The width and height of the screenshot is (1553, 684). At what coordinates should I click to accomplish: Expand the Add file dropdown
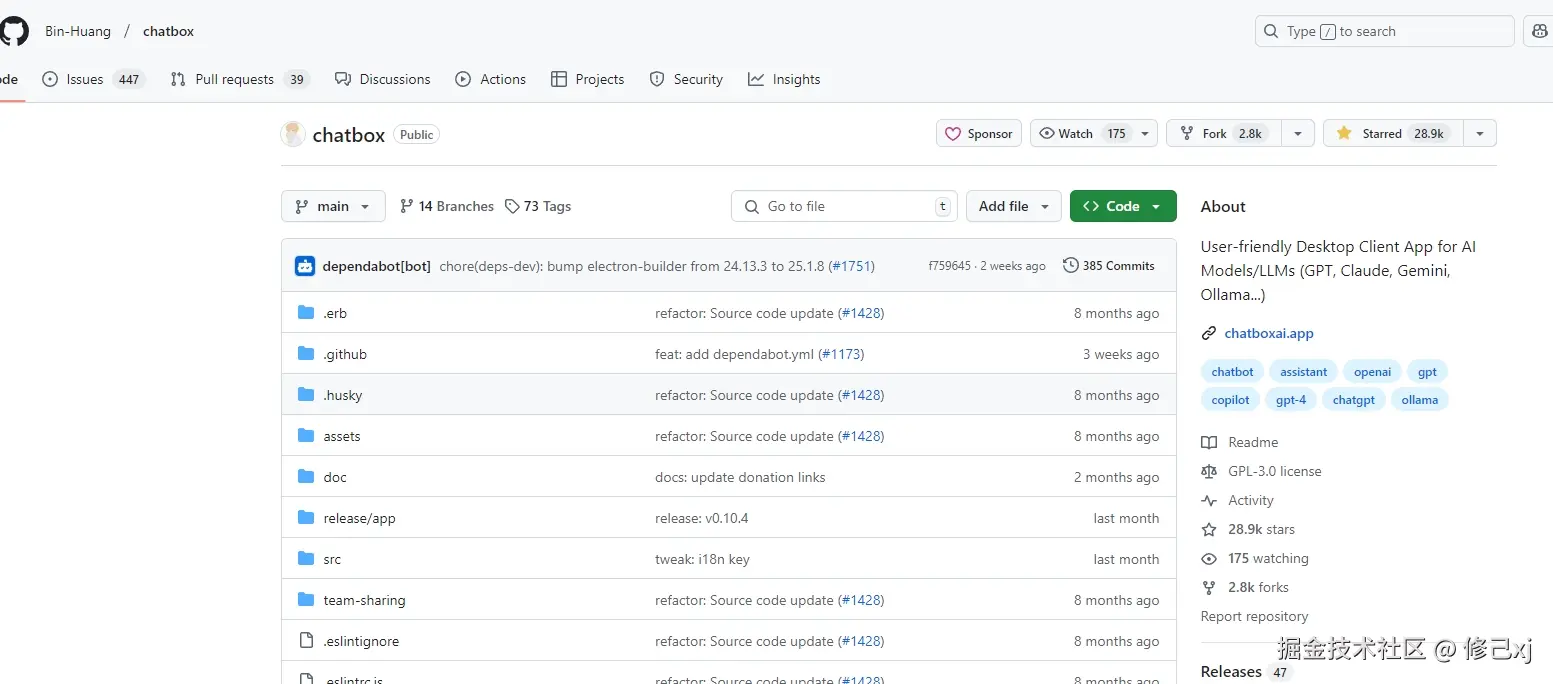pyautogui.click(x=1014, y=206)
